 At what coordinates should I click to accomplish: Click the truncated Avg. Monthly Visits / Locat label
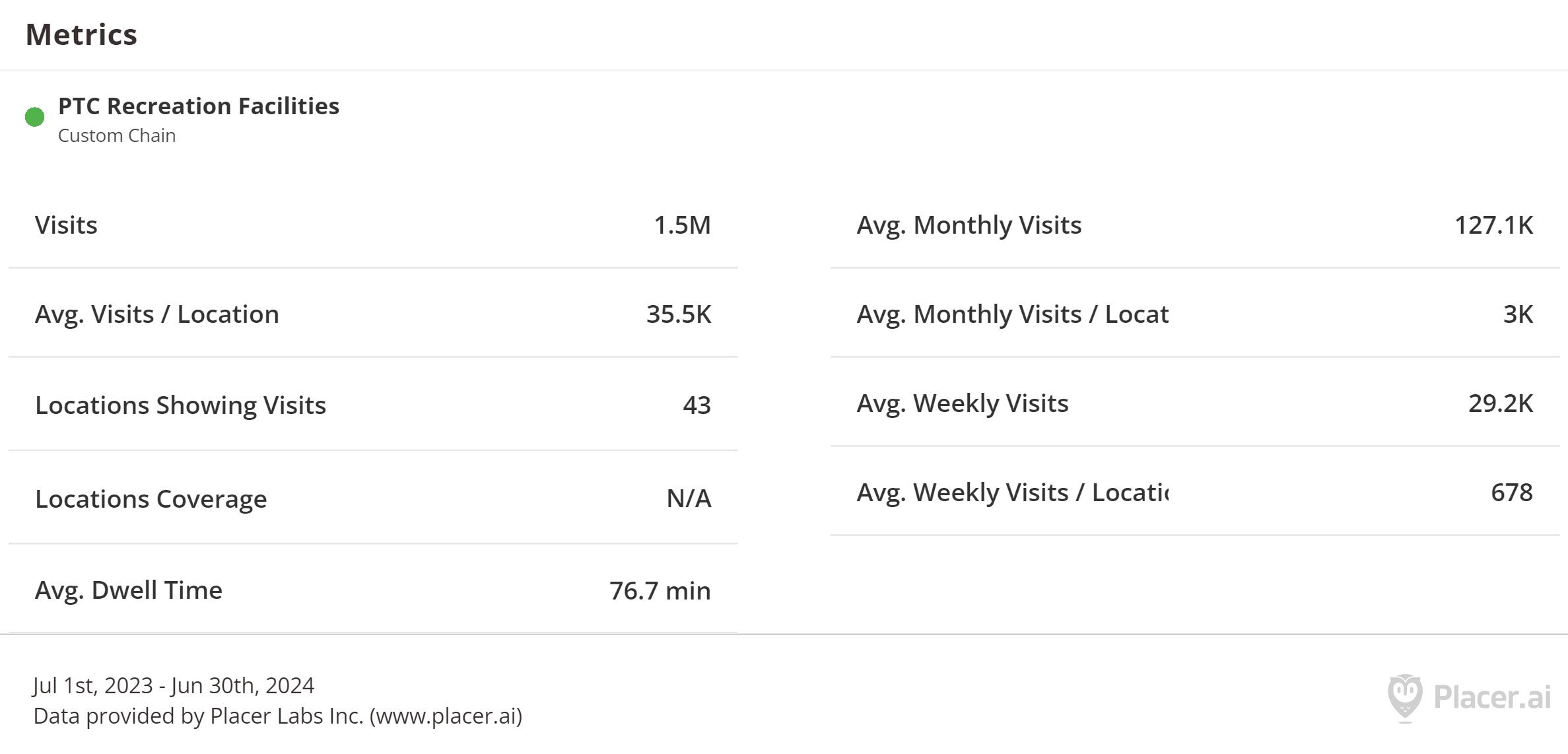1012,314
